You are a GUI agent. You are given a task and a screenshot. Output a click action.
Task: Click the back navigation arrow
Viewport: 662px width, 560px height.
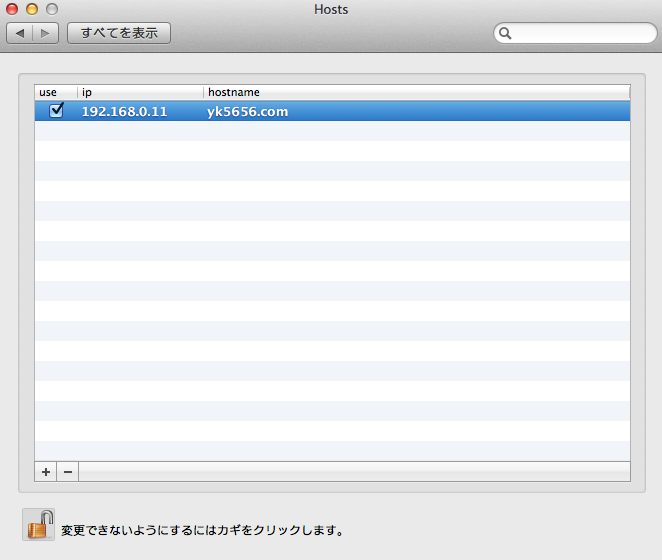(20, 33)
